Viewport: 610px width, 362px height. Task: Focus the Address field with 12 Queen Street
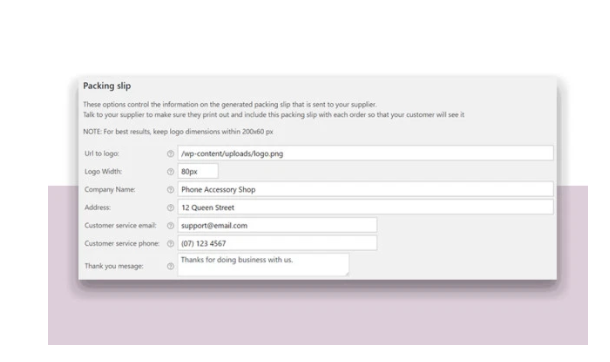tap(365, 207)
